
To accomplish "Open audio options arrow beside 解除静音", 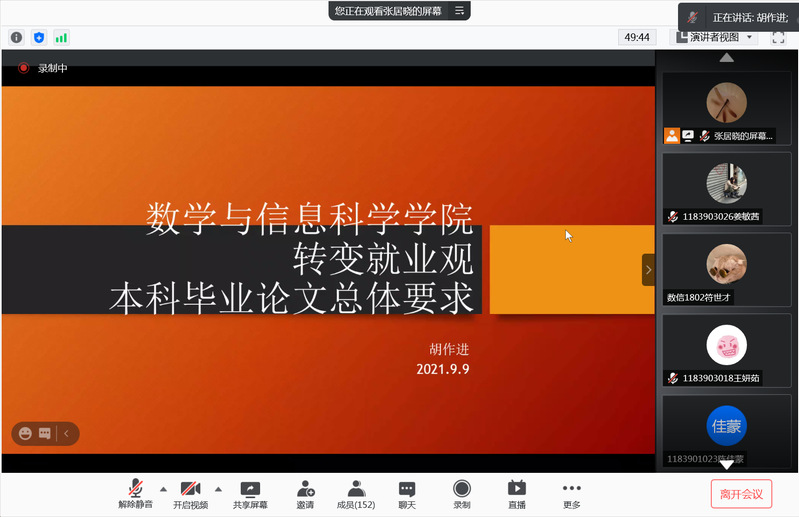I will [162, 489].
